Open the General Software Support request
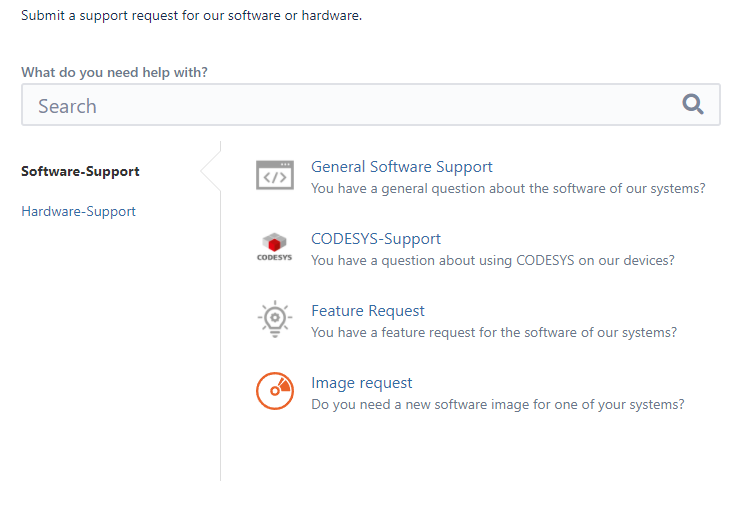747x514 pixels. [402, 167]
